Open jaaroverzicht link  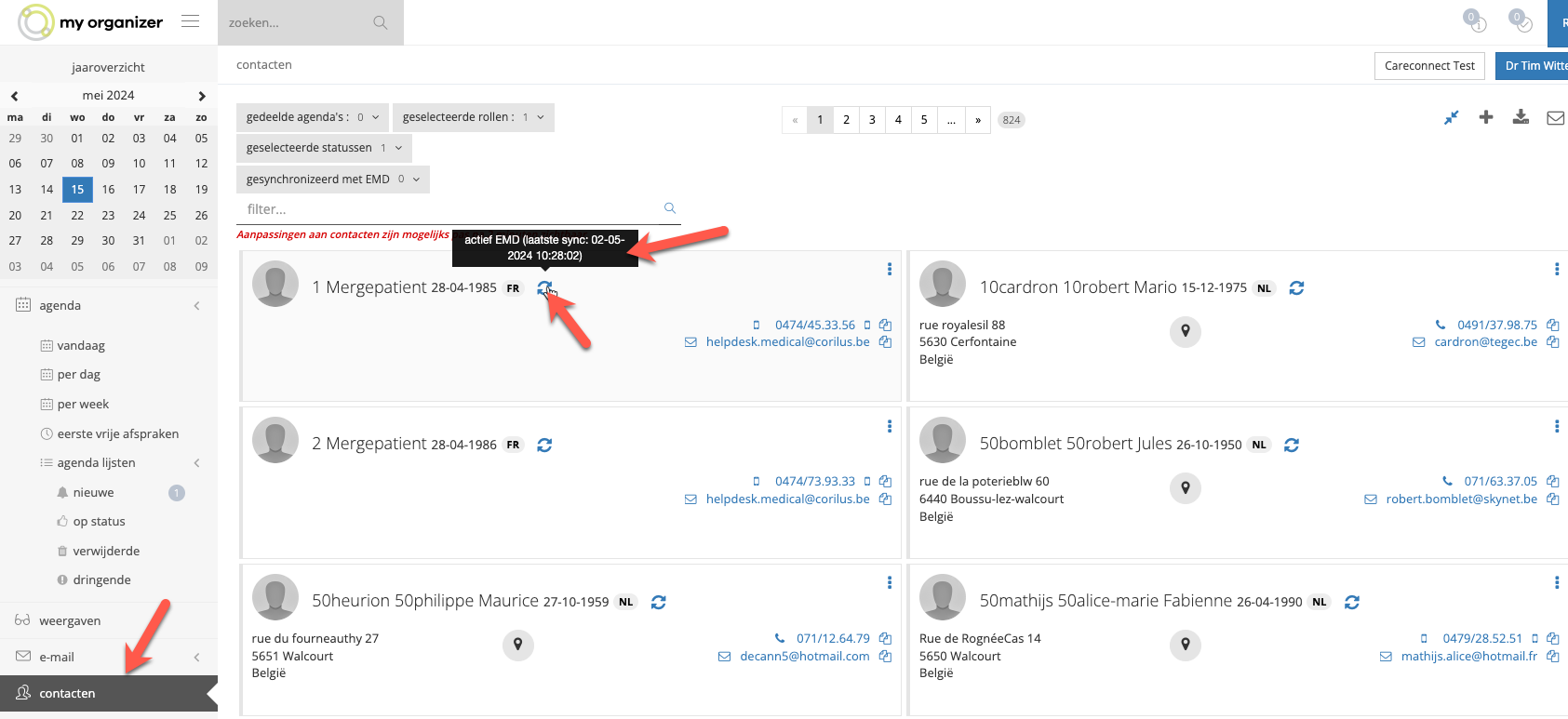tap(108, 68)
